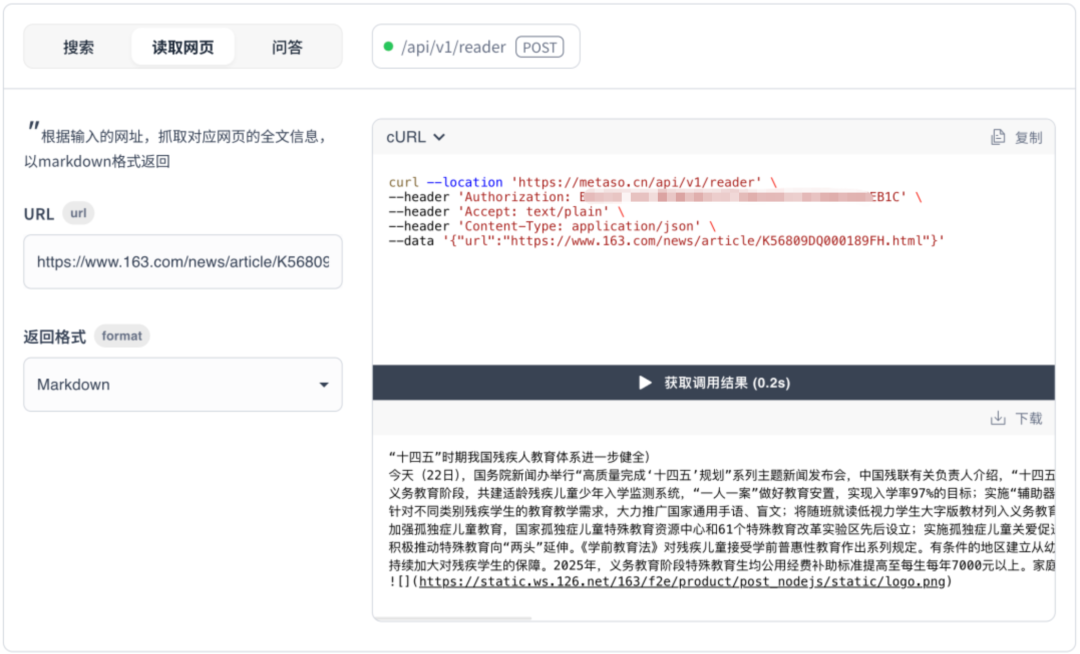
Task: Click the description text about markdown格式返回
Action: (x=176, y=149)
